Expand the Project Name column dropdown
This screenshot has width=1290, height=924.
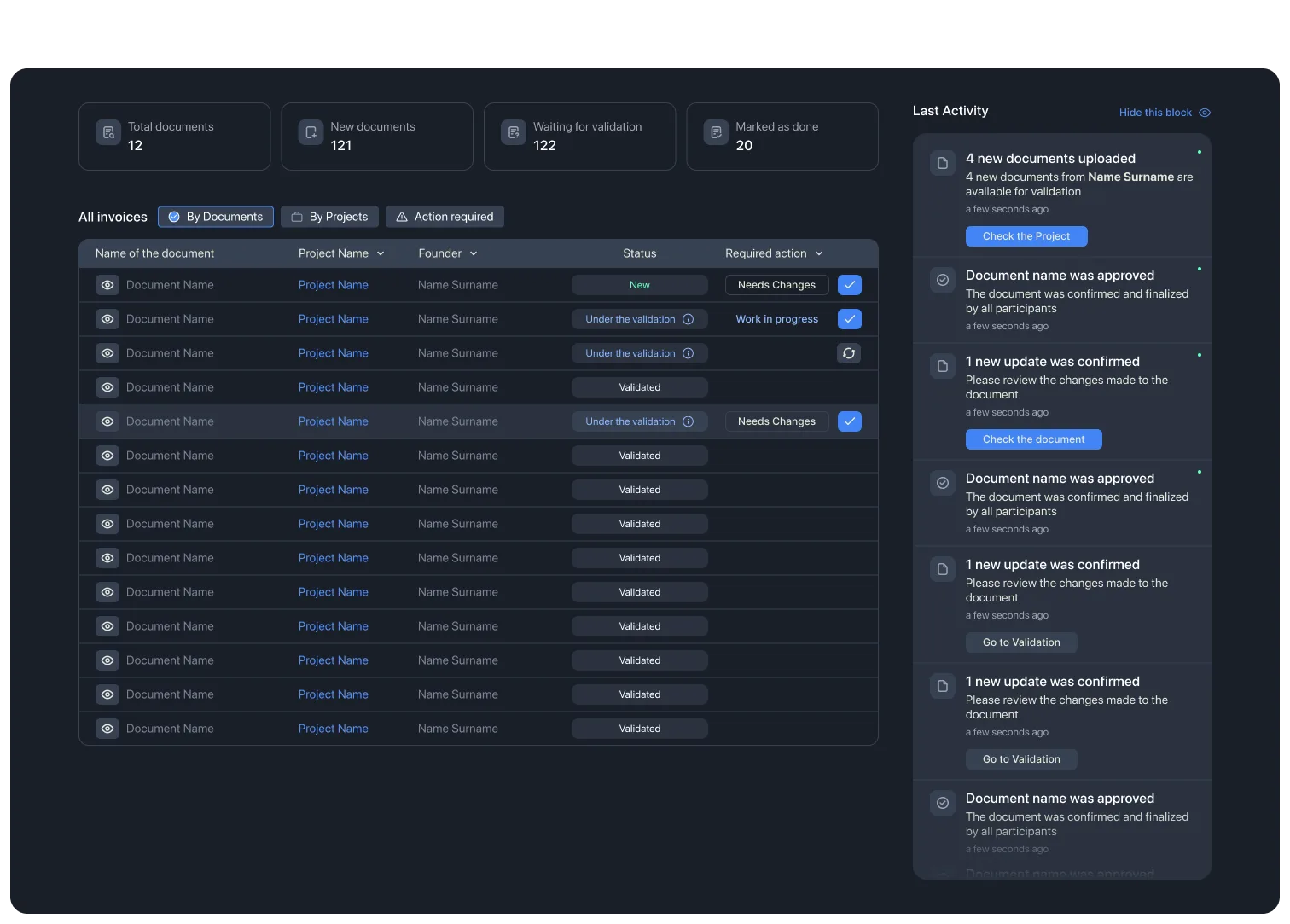coord(381,253)
